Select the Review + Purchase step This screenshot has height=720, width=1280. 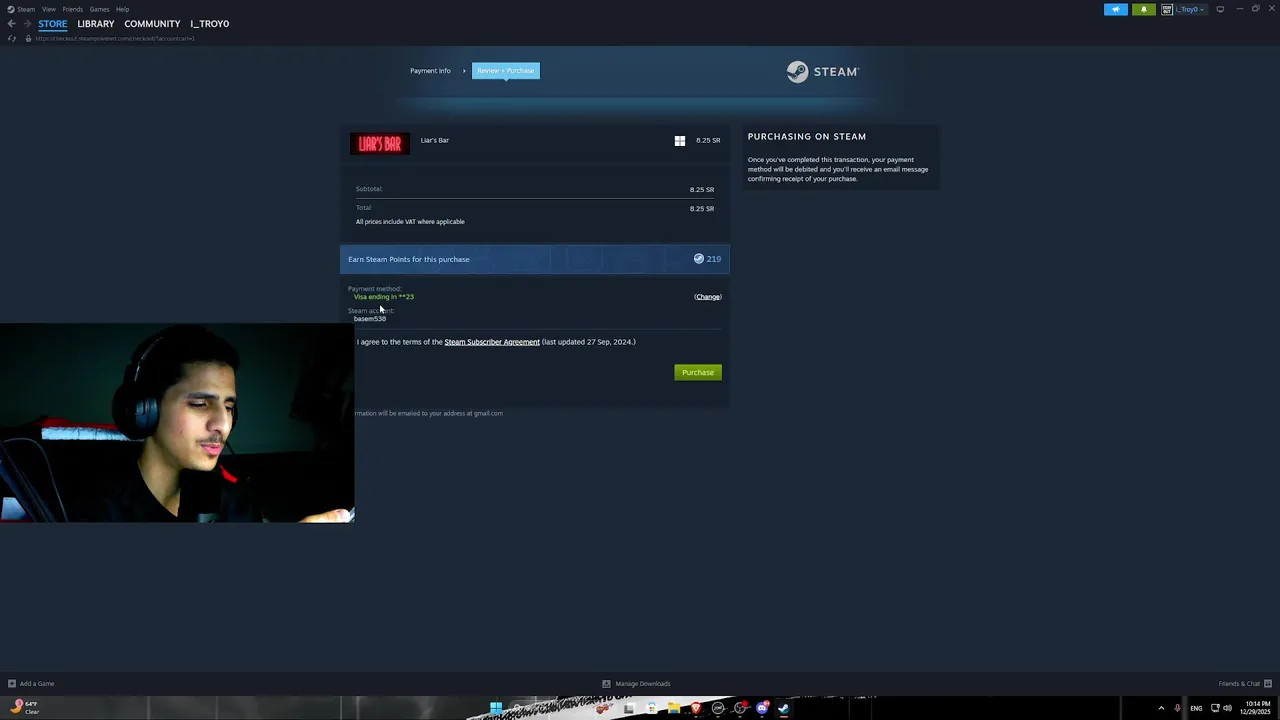pyautogui.click(x=506, y=71)
